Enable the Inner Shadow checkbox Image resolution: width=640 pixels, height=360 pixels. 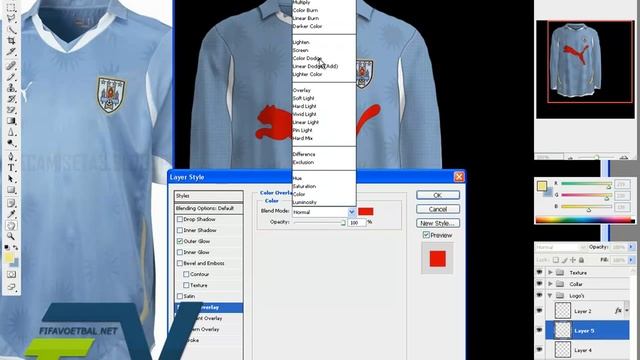pos(180,230)
